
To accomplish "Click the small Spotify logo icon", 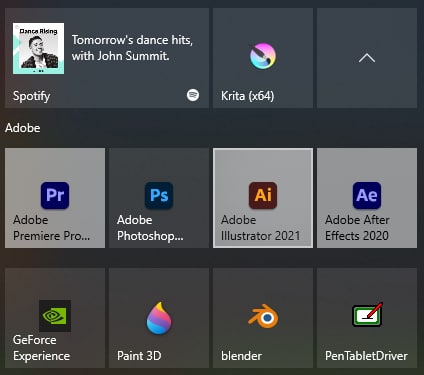I will [193, 95].
